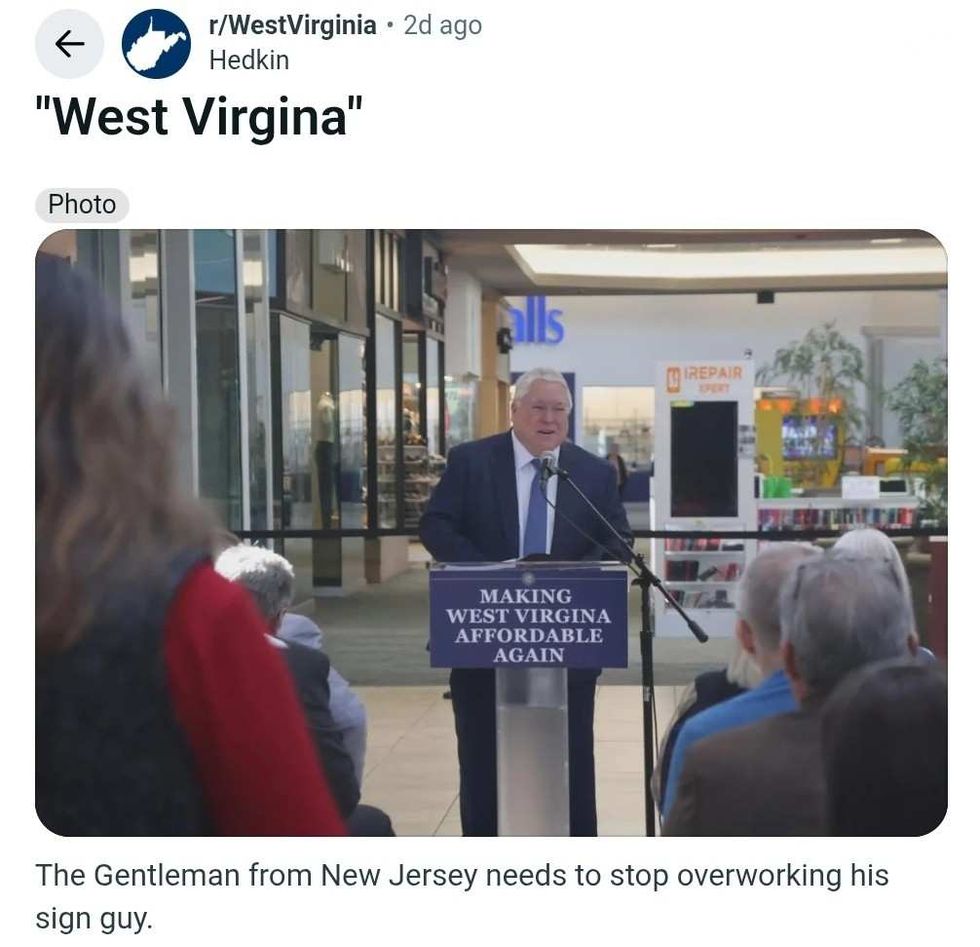Click the post caption about New Jersey
980x947 pixels.
(x=462, y=896)
